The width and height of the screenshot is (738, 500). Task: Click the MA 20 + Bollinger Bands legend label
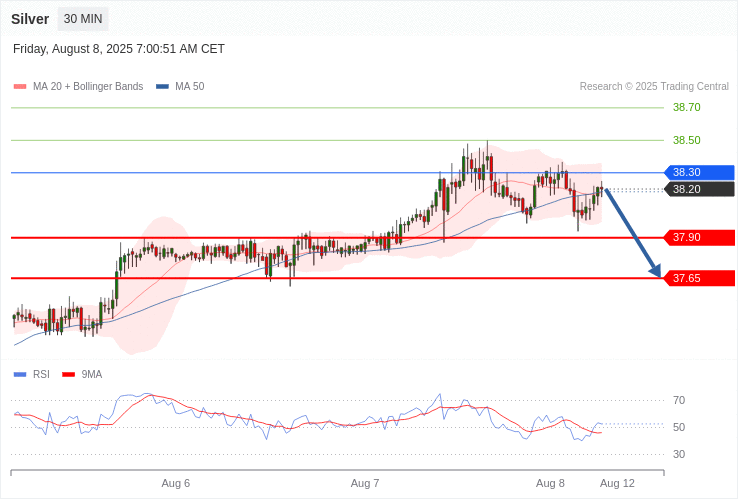pyautogui.click(x=88, y=87)
